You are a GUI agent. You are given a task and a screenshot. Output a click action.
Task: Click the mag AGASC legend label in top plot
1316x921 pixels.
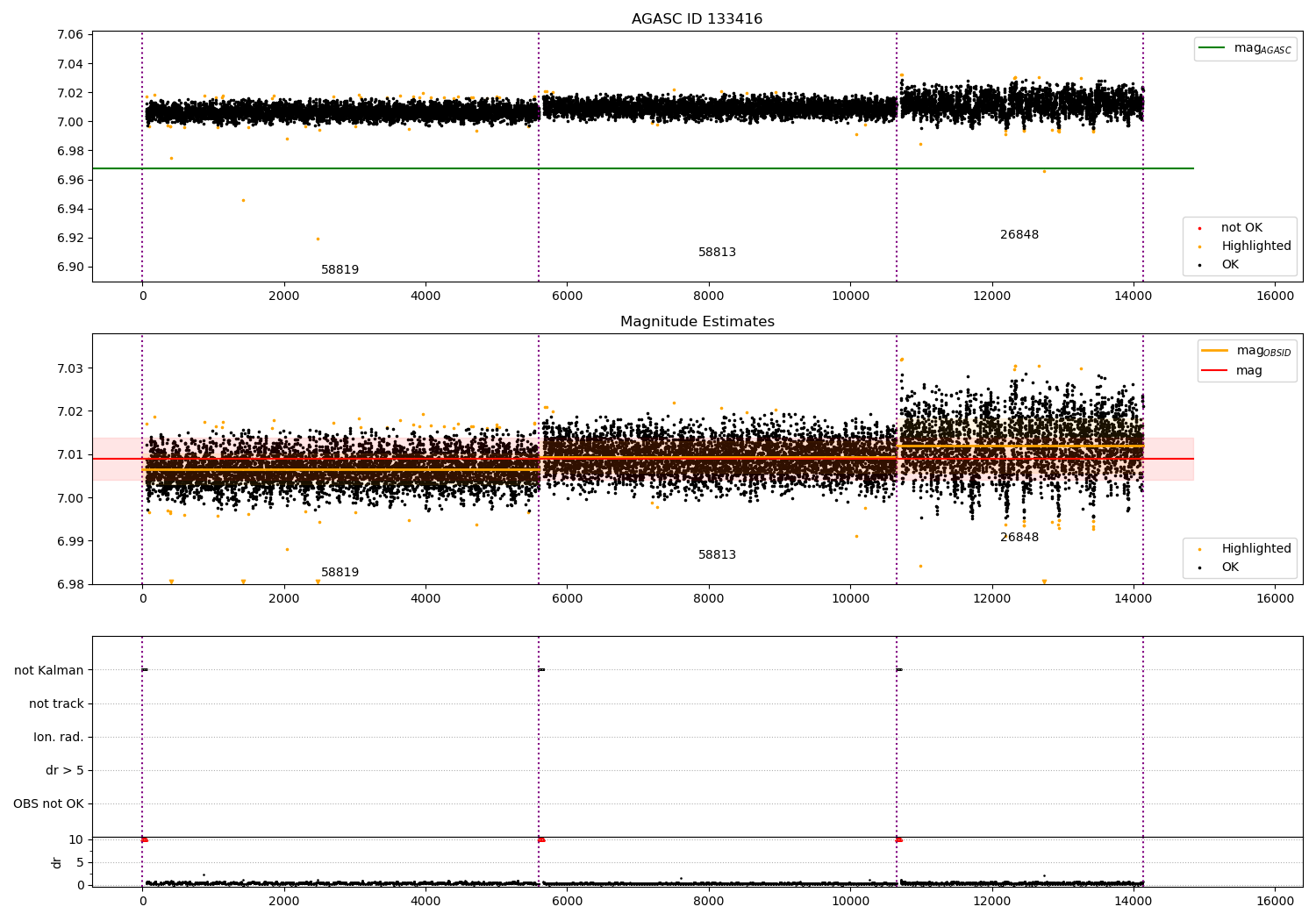pyautogui.click(x=1262, y=48)
